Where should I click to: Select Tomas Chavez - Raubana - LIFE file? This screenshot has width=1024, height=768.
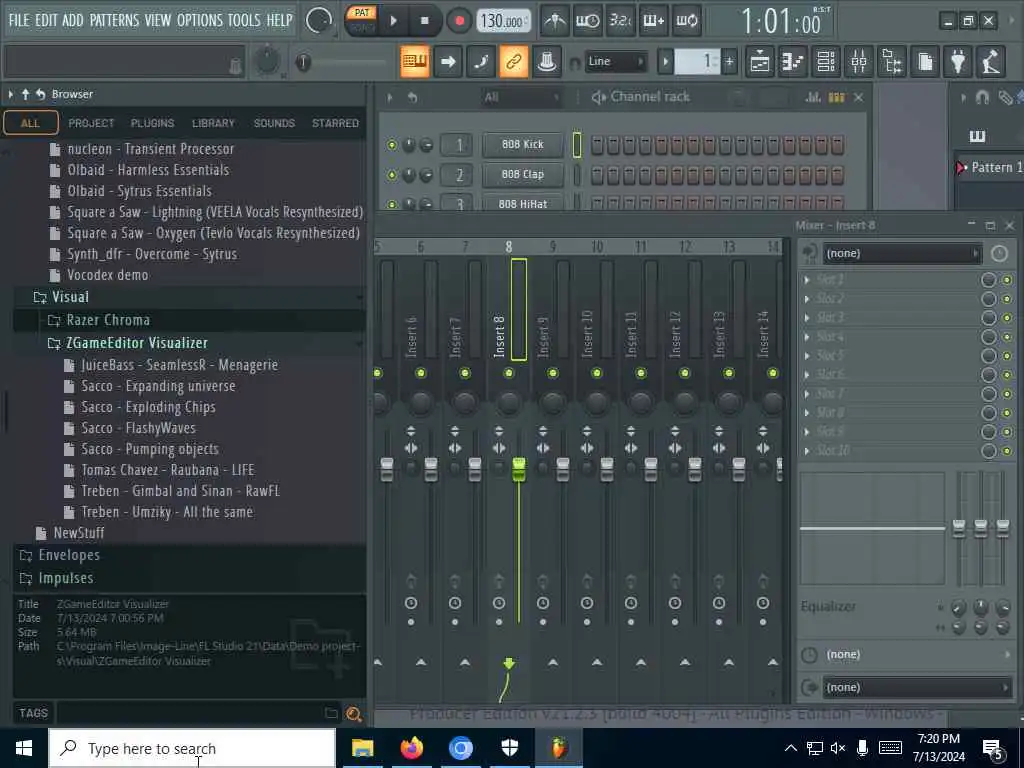pos(168,470)
